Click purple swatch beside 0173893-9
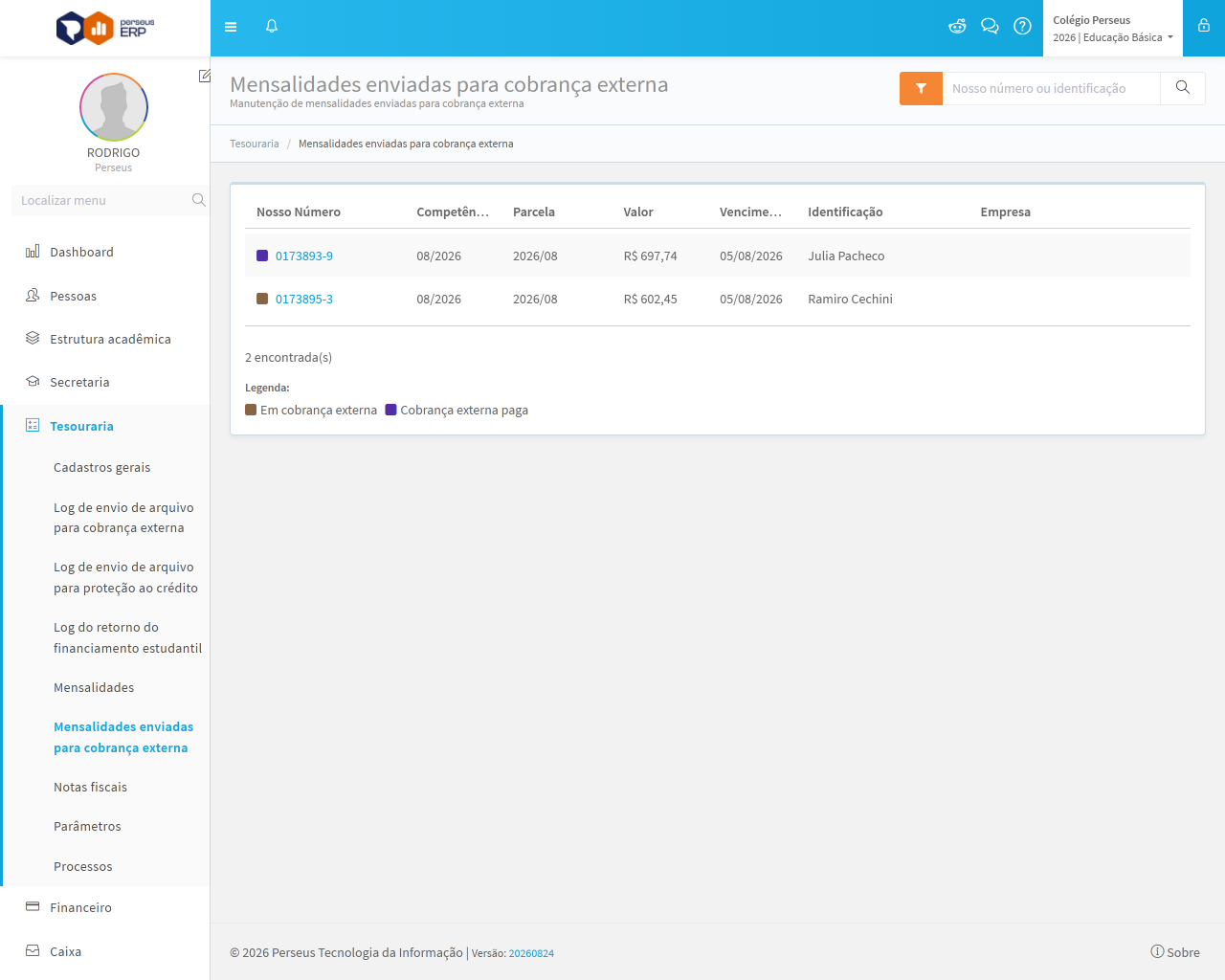1225x980 pixels. coord(262,256)
